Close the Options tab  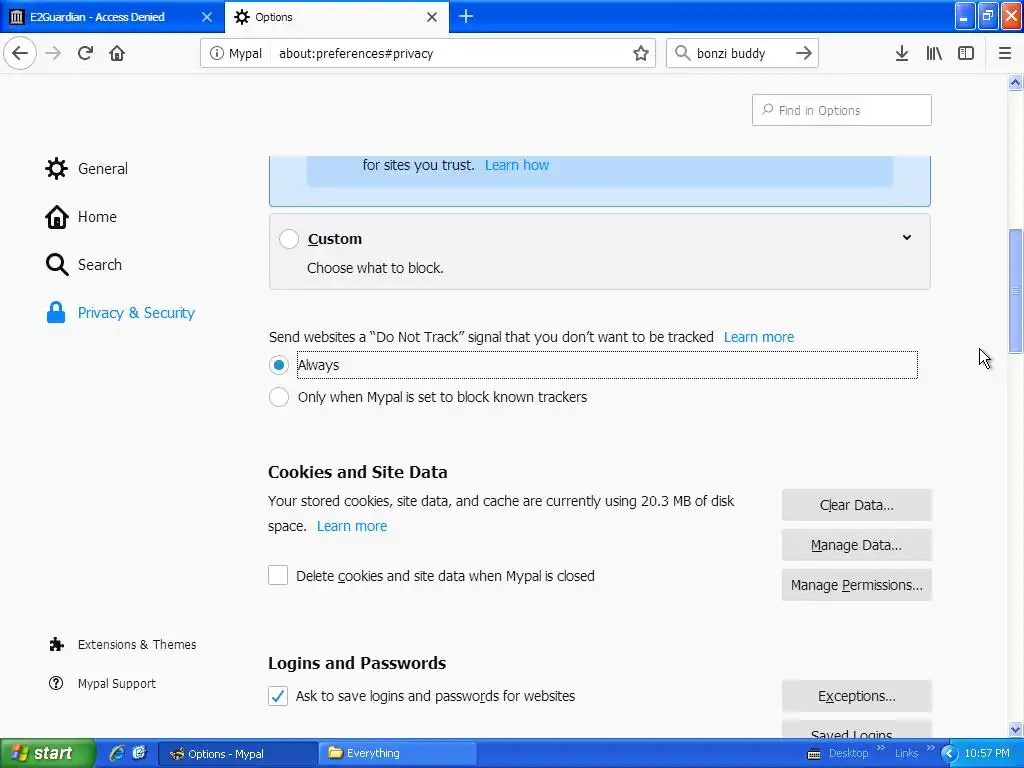tap(432, 17)
